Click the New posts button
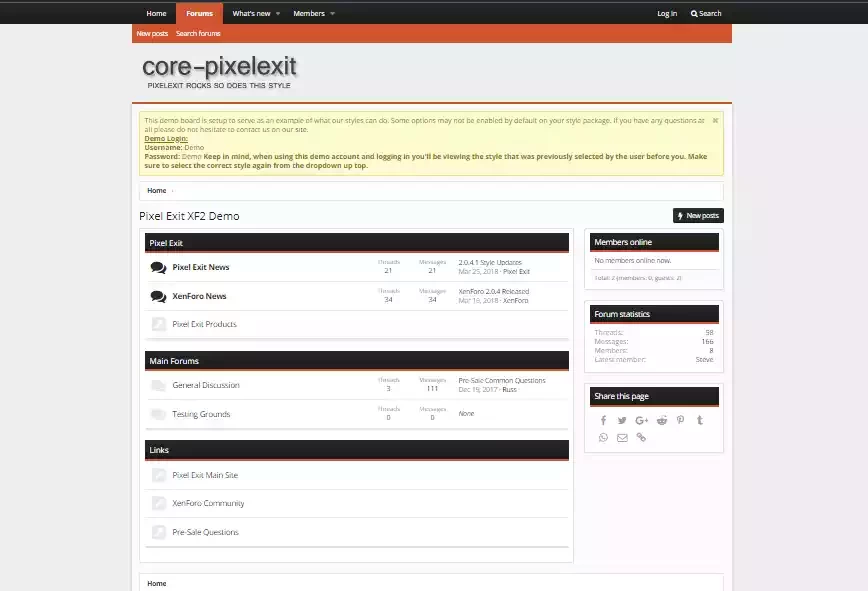Image resolution: width=868 pixels, height=591 pixels. coord(698,216)
